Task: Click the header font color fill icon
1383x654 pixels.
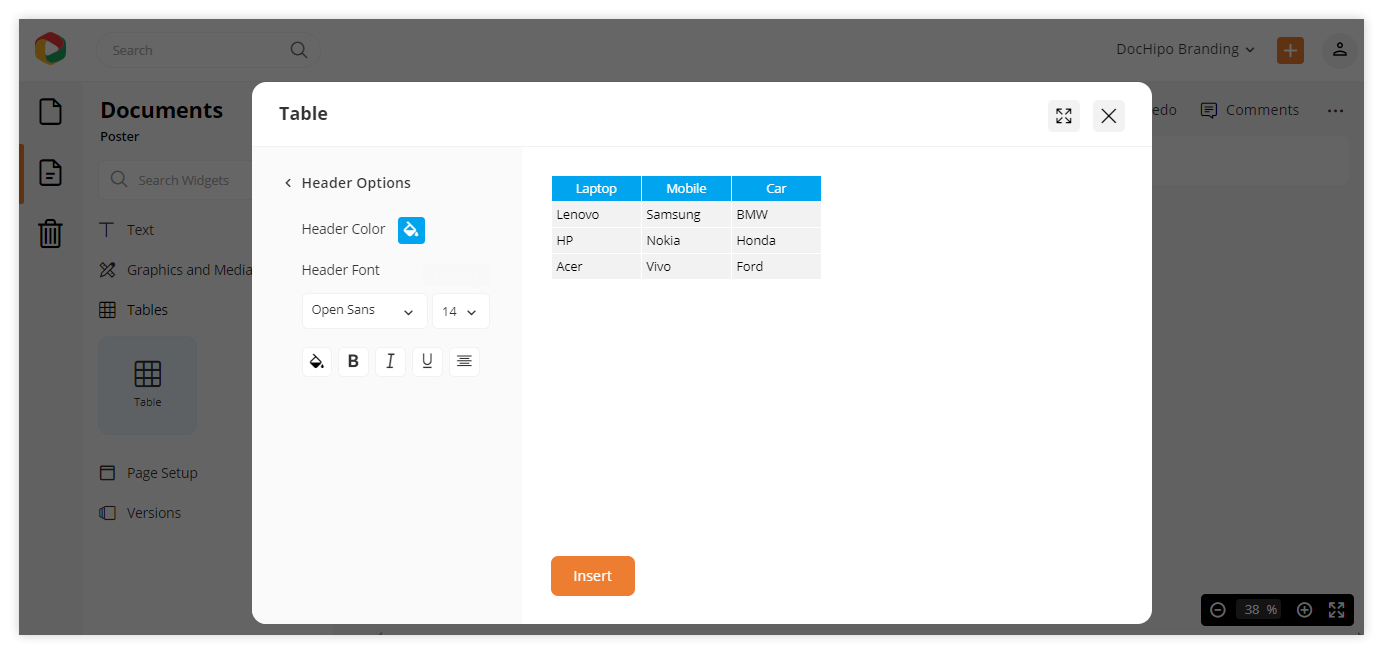Action: [x=317, y=362]
